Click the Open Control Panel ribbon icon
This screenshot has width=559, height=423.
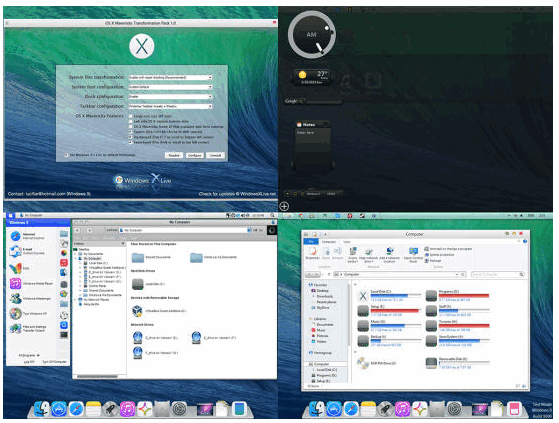(x=413, y=255)
